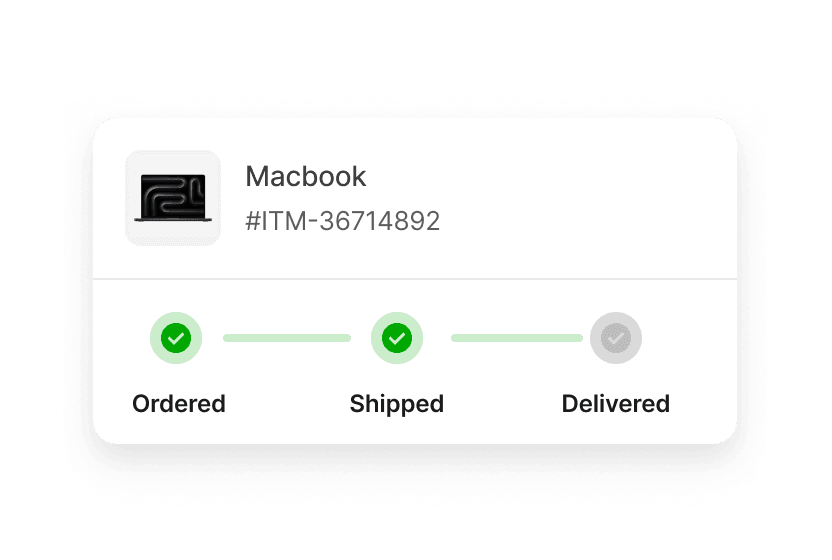
Task: Click the Delivered step label
Action: point(616,404)
